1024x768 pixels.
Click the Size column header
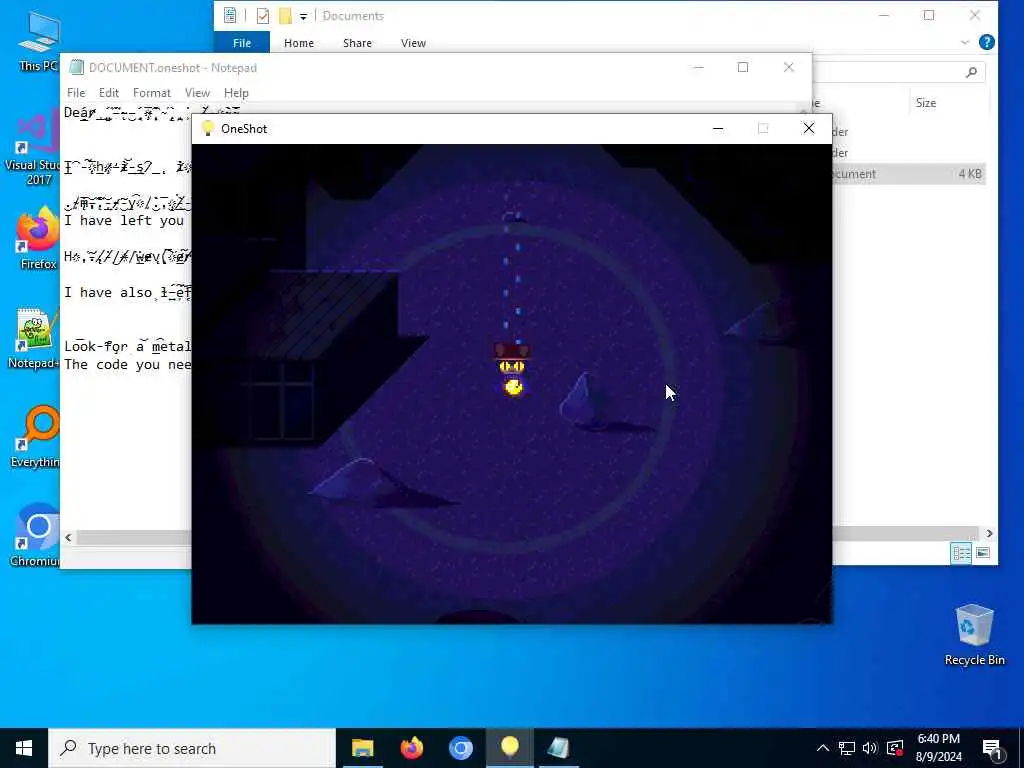pos(925,103)
